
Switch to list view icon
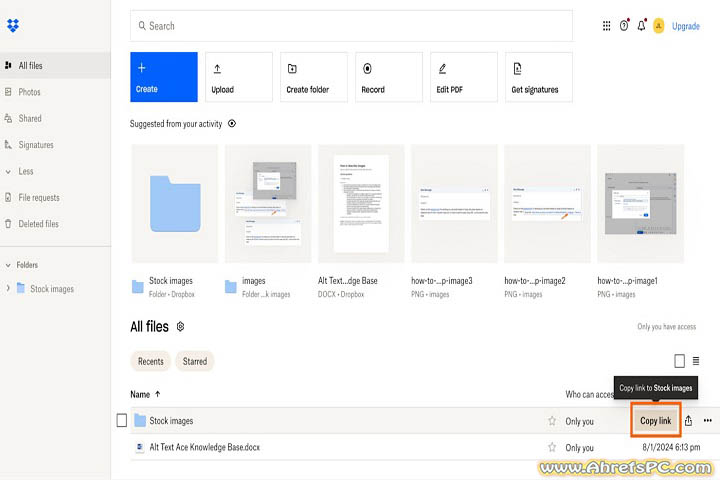(x=696, y=361)
